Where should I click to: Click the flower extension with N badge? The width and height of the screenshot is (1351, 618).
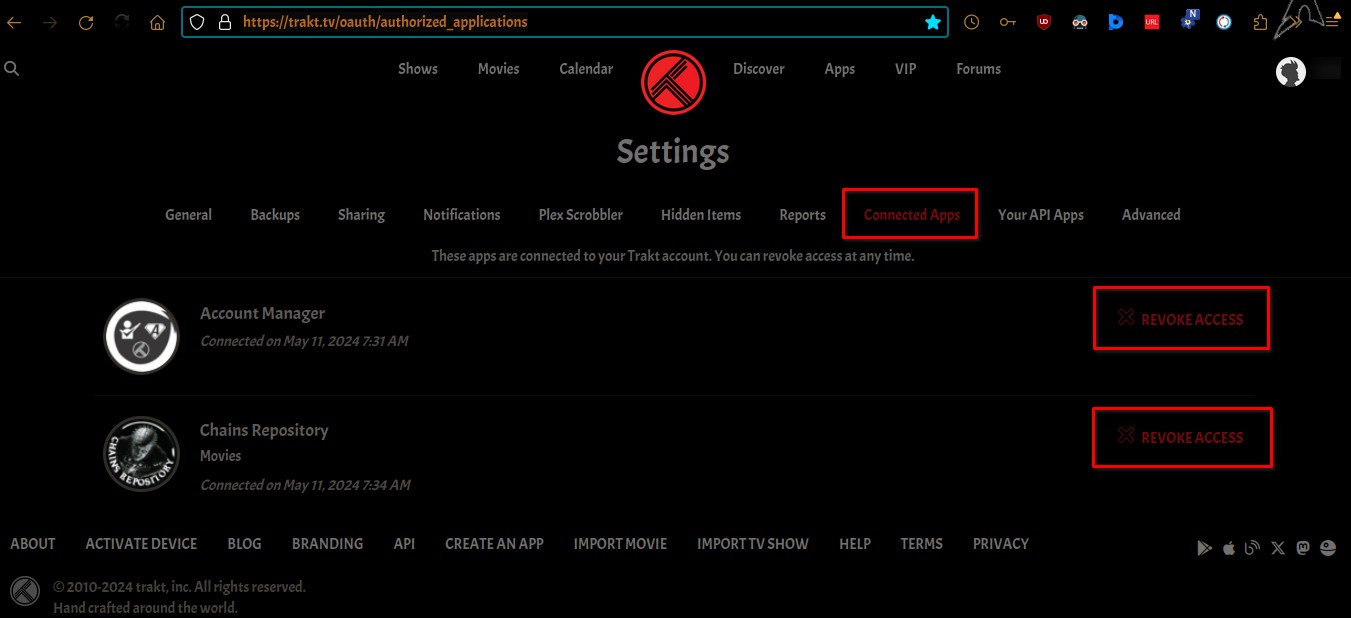[1189, 20]
